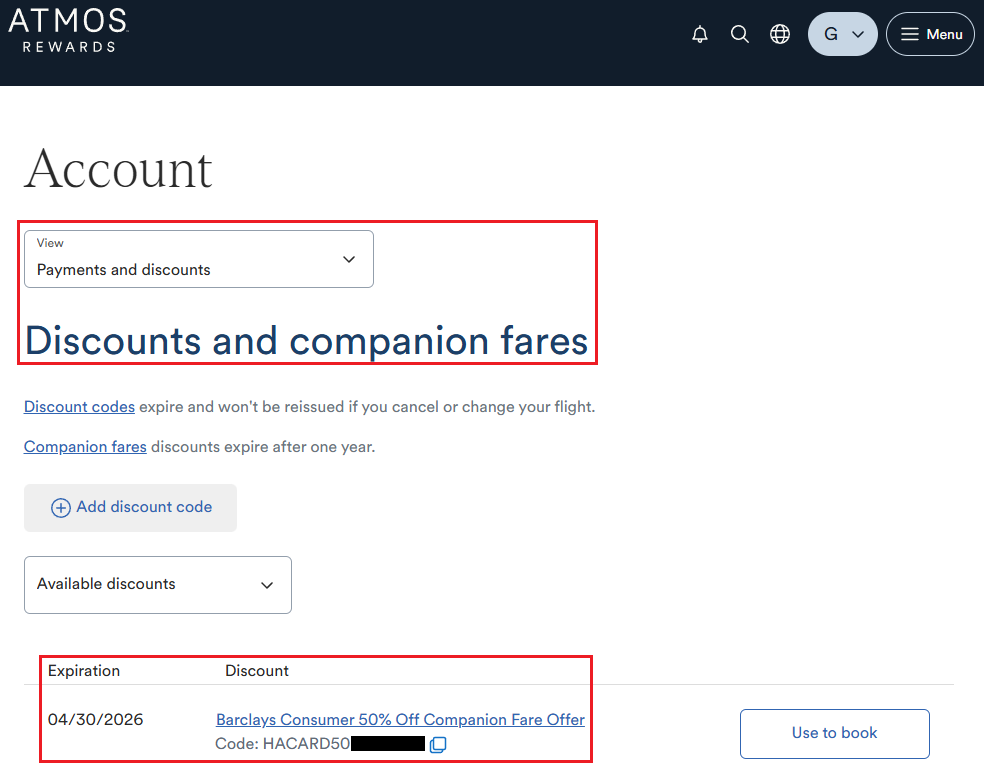Open Barclays Consumer 50% Off Companion Fare link
This screenshot has height=772, width=984.
click(400, 720)
